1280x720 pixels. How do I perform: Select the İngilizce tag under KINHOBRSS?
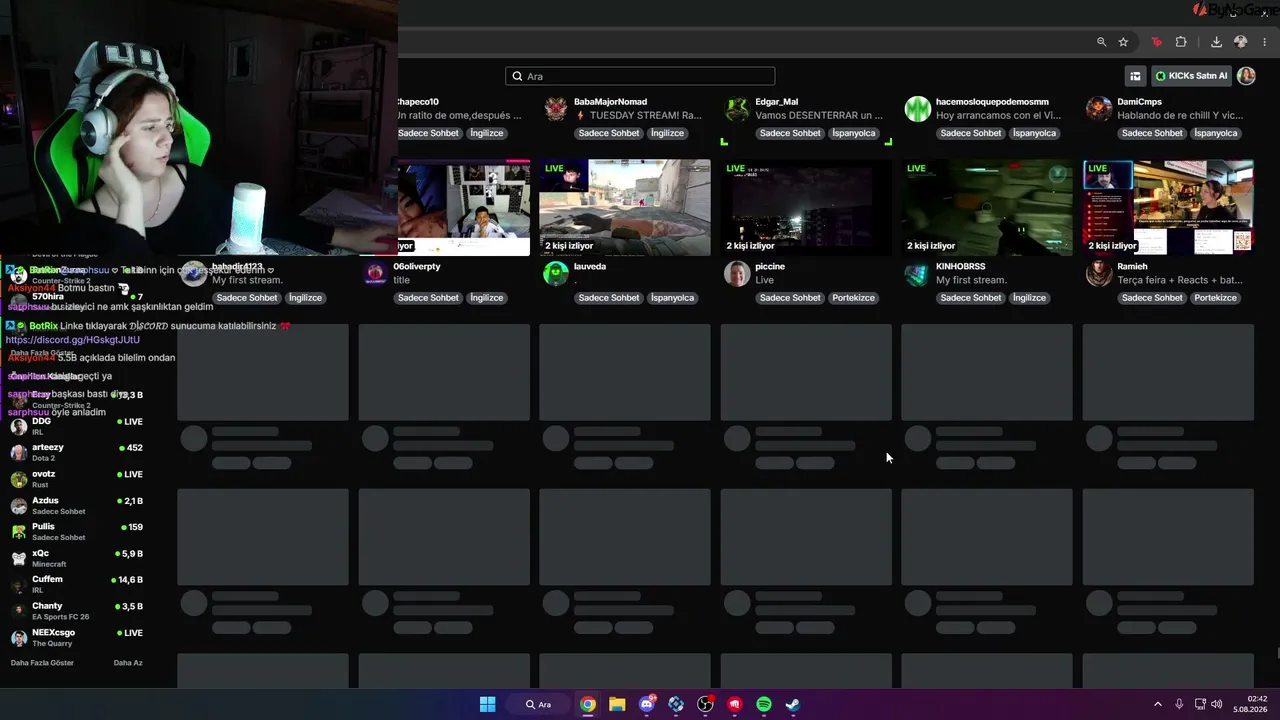pos(1029,298)
